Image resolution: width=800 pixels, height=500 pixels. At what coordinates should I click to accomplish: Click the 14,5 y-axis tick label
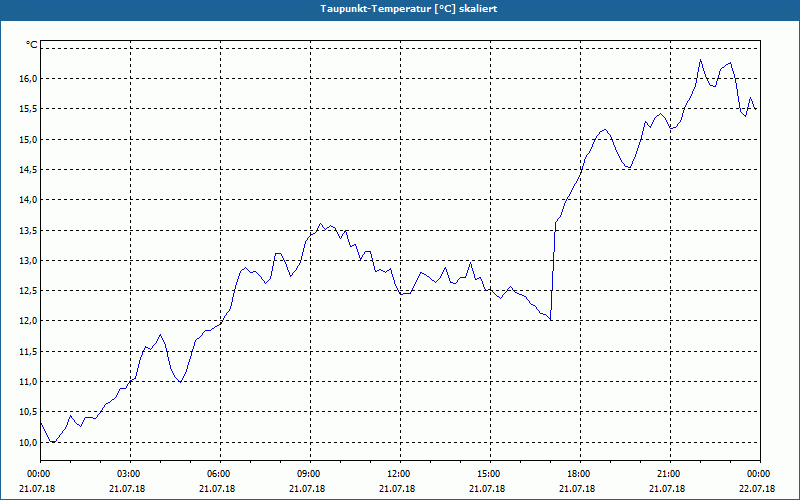[29, 169]
